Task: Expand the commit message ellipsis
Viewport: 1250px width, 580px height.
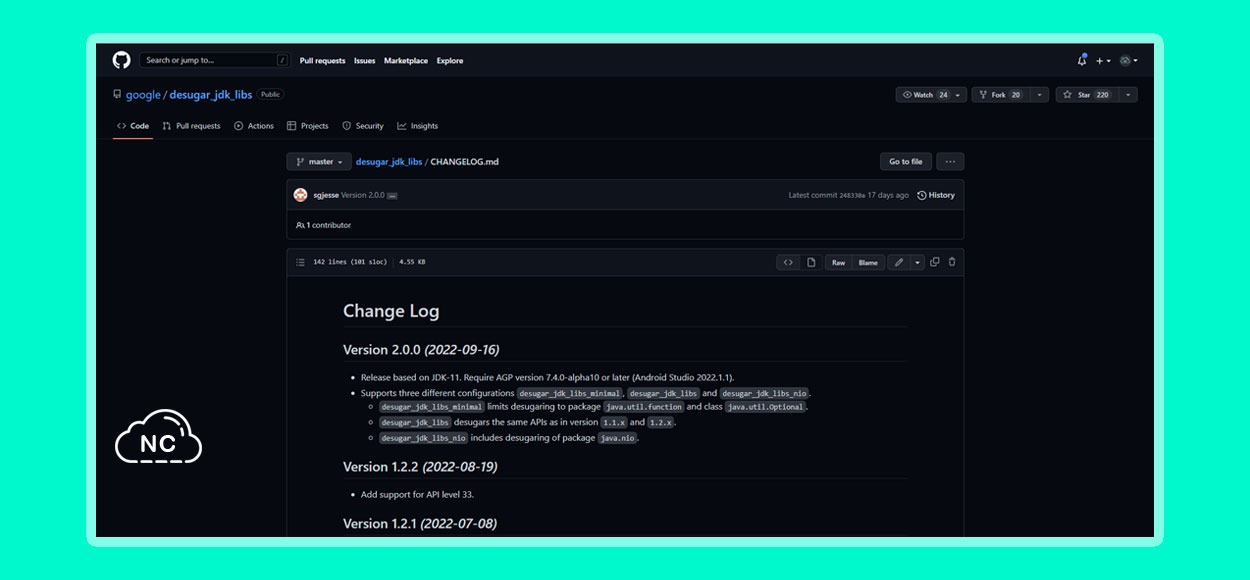Action: coord(393,196)
